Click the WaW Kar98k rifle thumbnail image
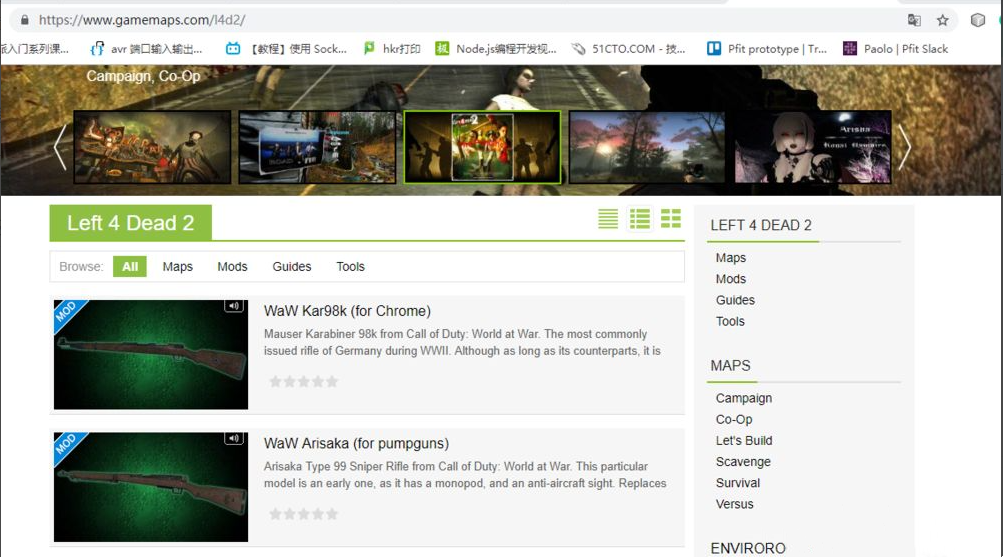 151,354
